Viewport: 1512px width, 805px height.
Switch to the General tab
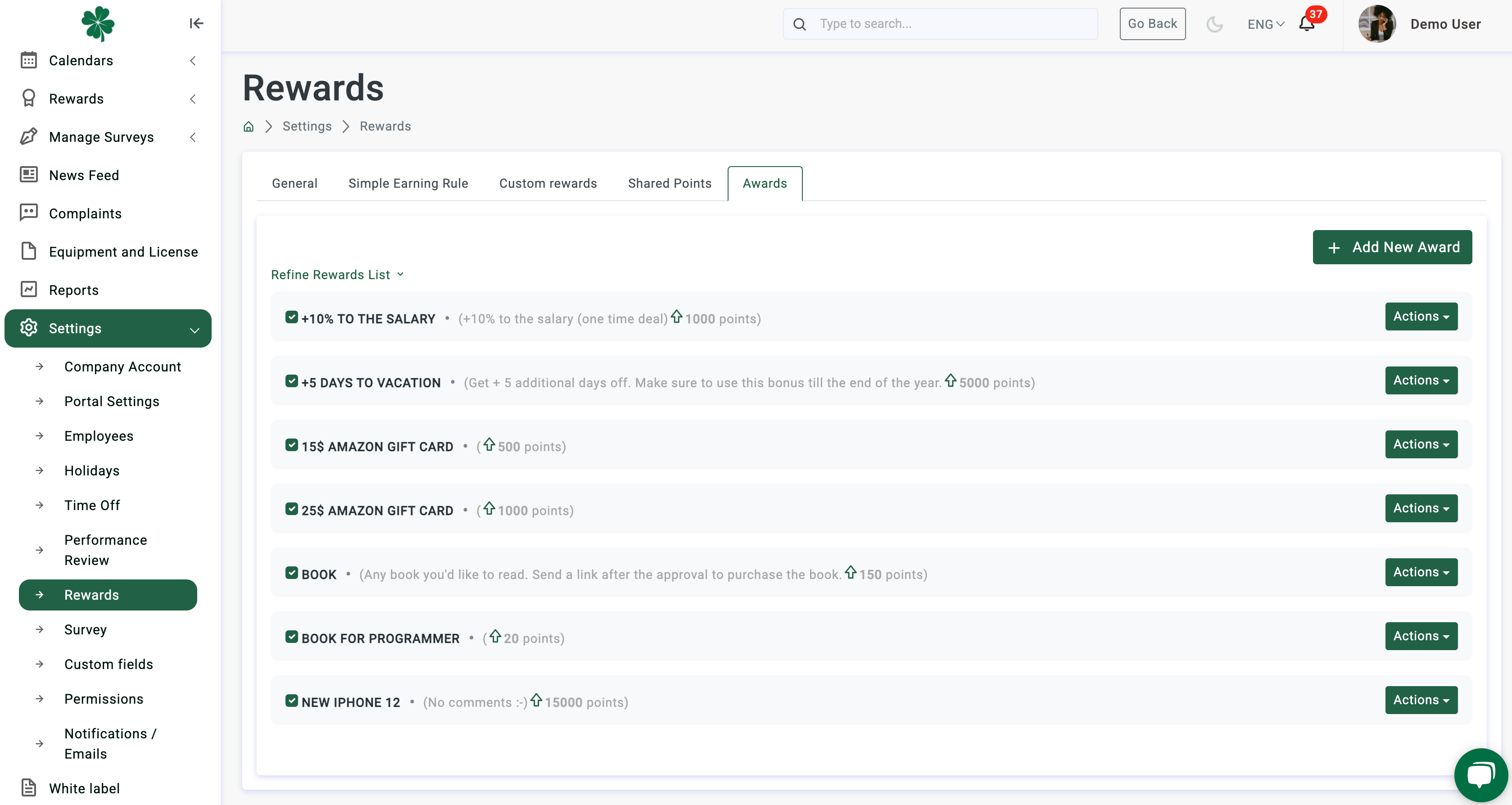click(x=294, y=183)
